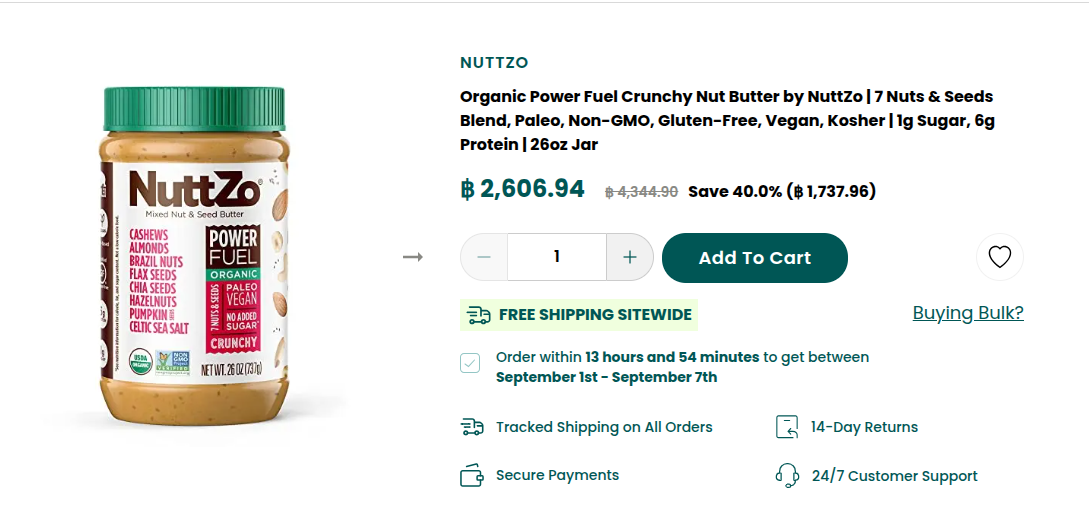Toggle the order delivery checkbox
The image size is (1089, 518).
pos(470,363)
